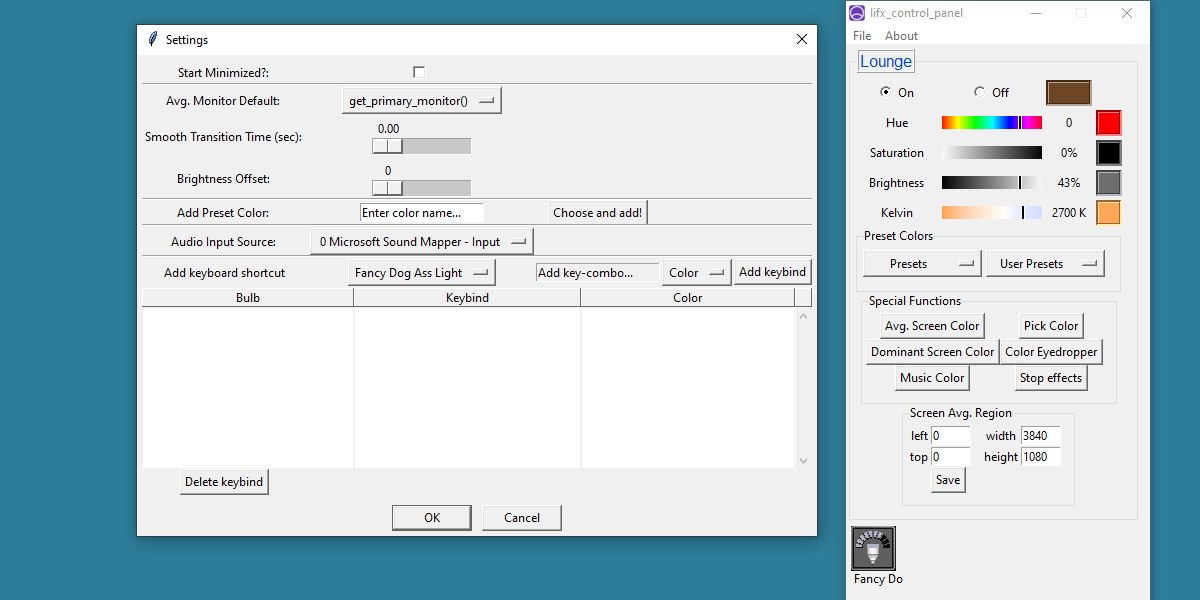Click the Keybind column header
1200x600 pixels.
(467, 298)
